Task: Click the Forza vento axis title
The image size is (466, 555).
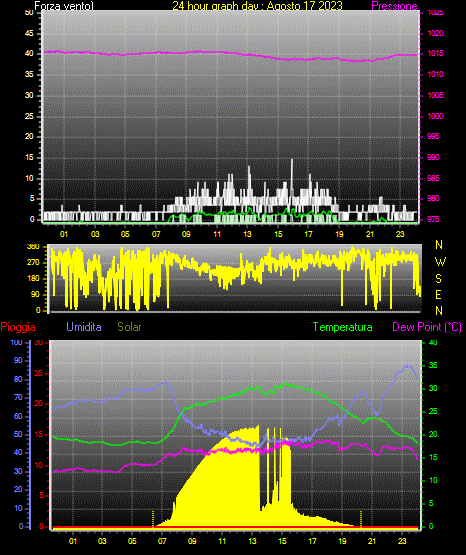Action: (64, 6)
